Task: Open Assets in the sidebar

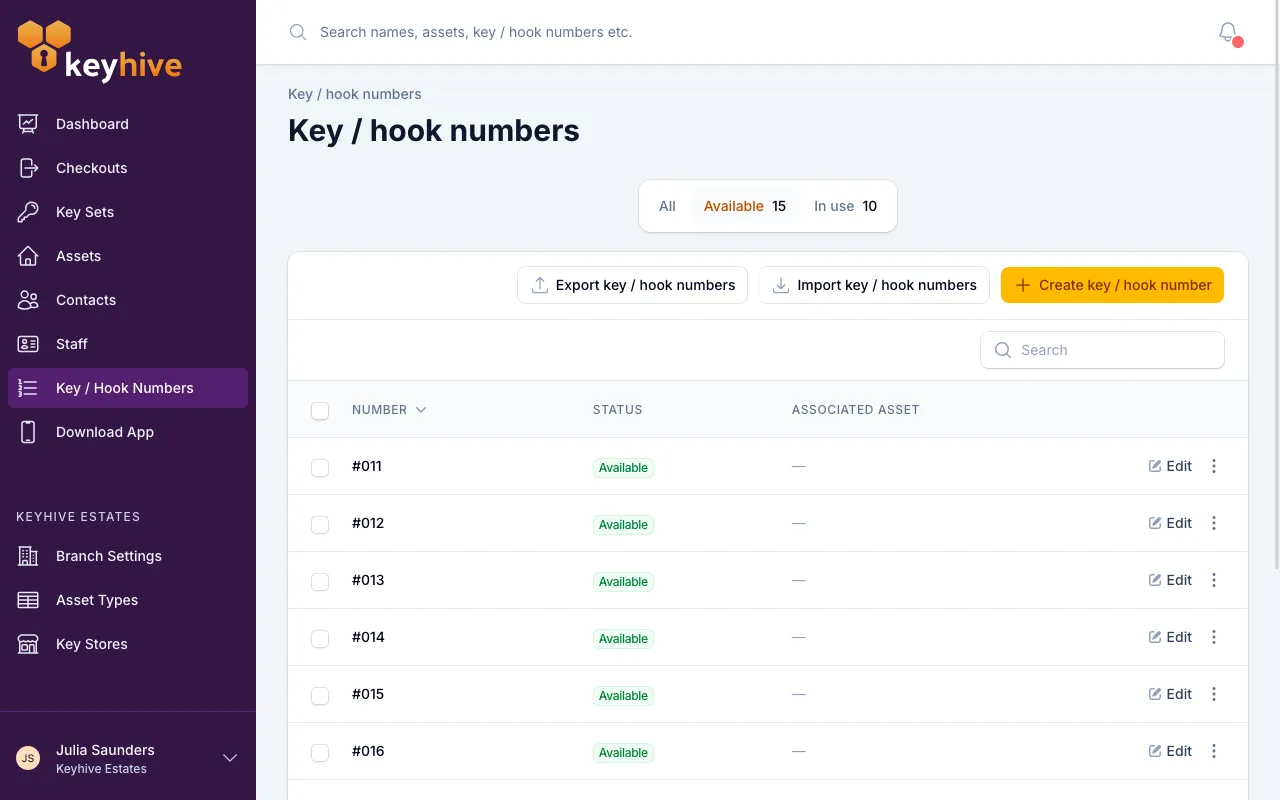Action: 128,256
